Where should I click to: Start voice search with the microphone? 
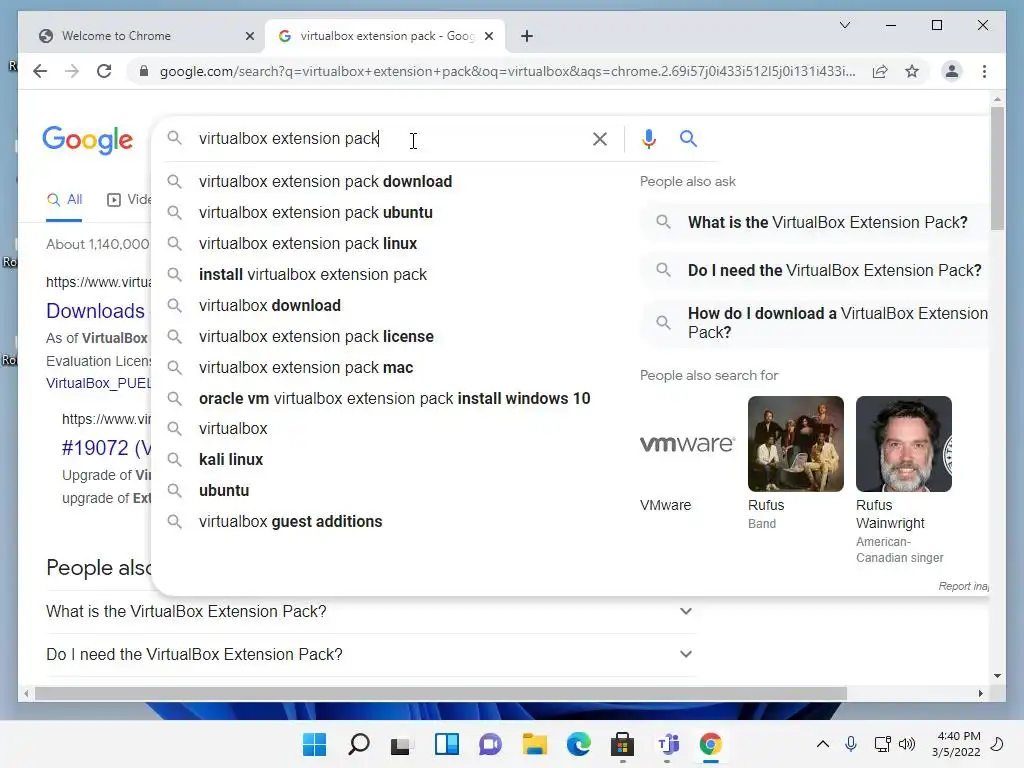pos(648,139)
